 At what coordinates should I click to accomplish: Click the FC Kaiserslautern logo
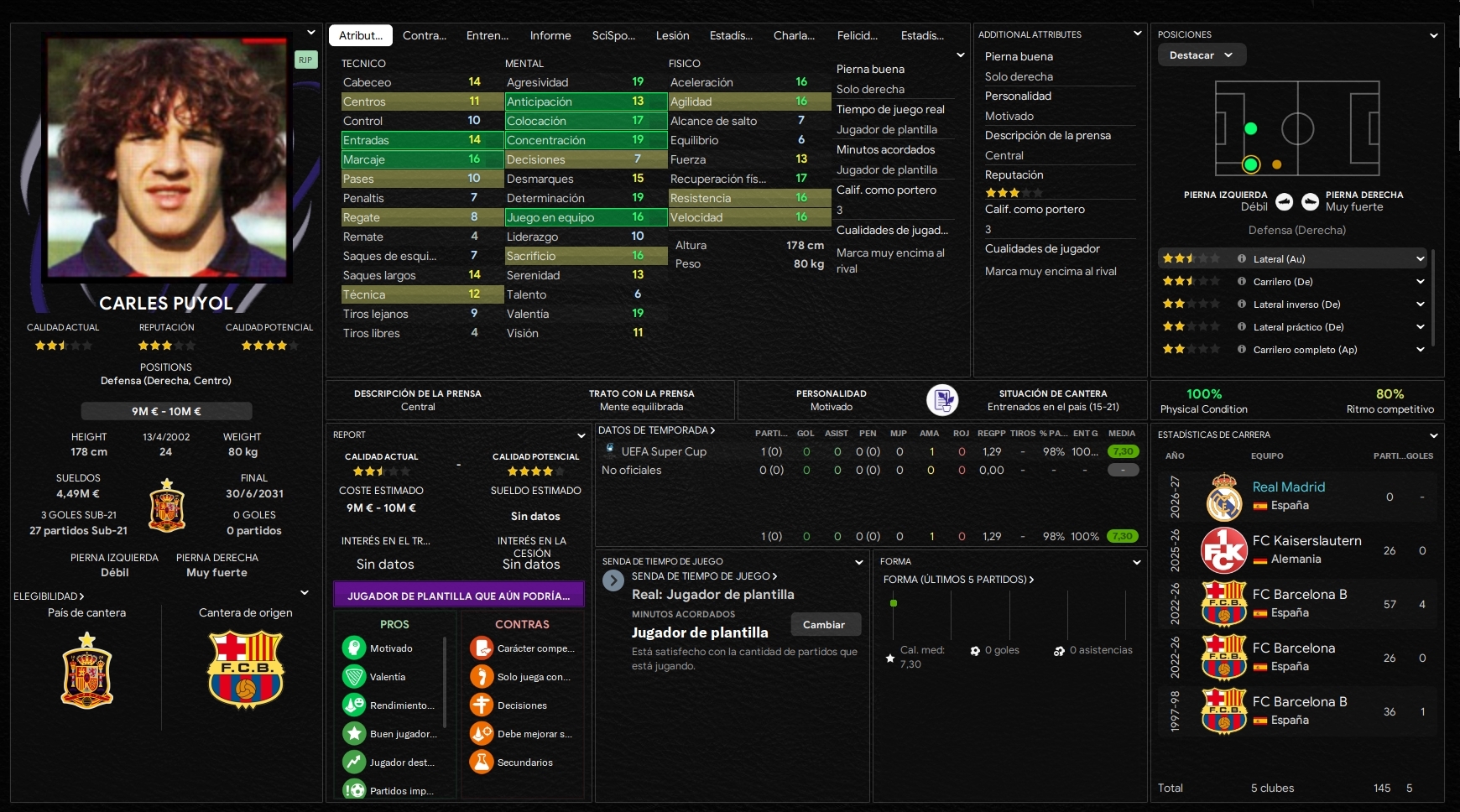click(1224, 550)
